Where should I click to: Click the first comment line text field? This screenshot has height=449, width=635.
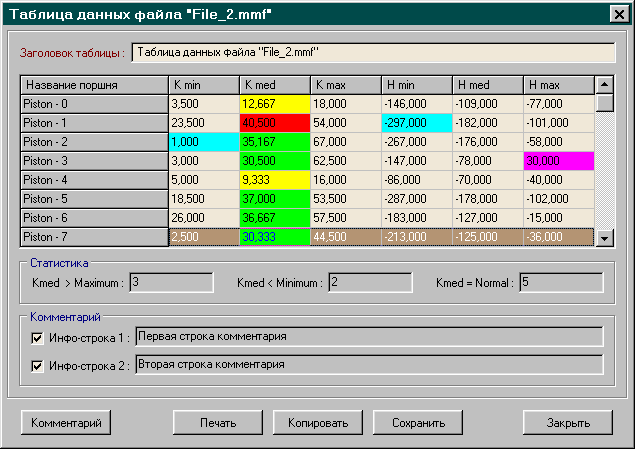click(x=369, y=337)
